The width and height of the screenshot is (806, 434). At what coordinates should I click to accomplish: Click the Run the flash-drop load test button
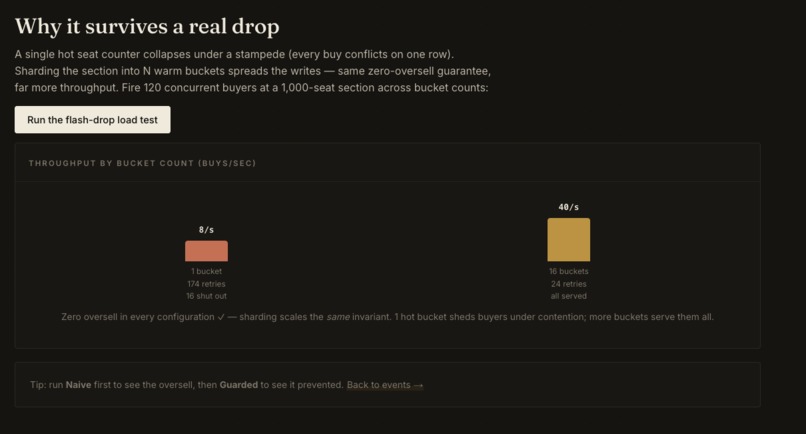93,120
